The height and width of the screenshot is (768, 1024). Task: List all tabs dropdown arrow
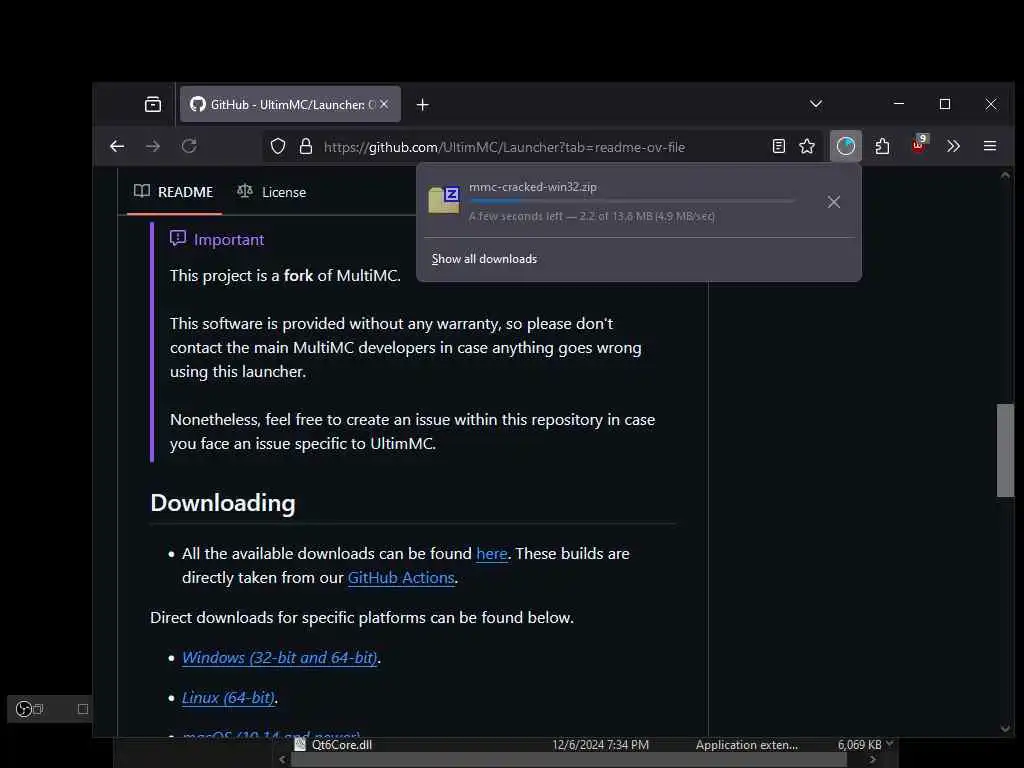point(816,104)
